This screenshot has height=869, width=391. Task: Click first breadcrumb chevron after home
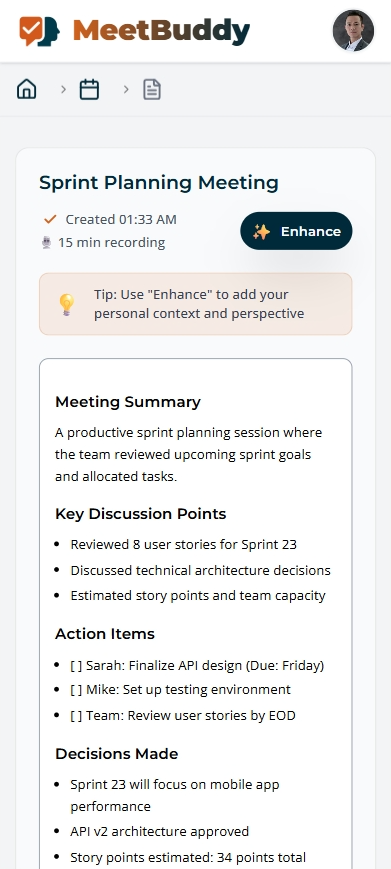63,89
